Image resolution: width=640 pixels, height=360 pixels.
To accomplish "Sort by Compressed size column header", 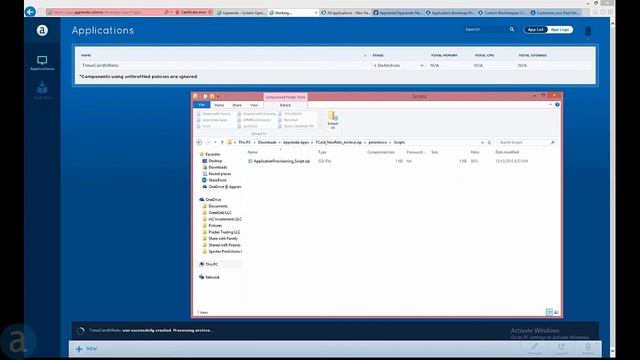I will pyautogui.click(x=381, y=152).
